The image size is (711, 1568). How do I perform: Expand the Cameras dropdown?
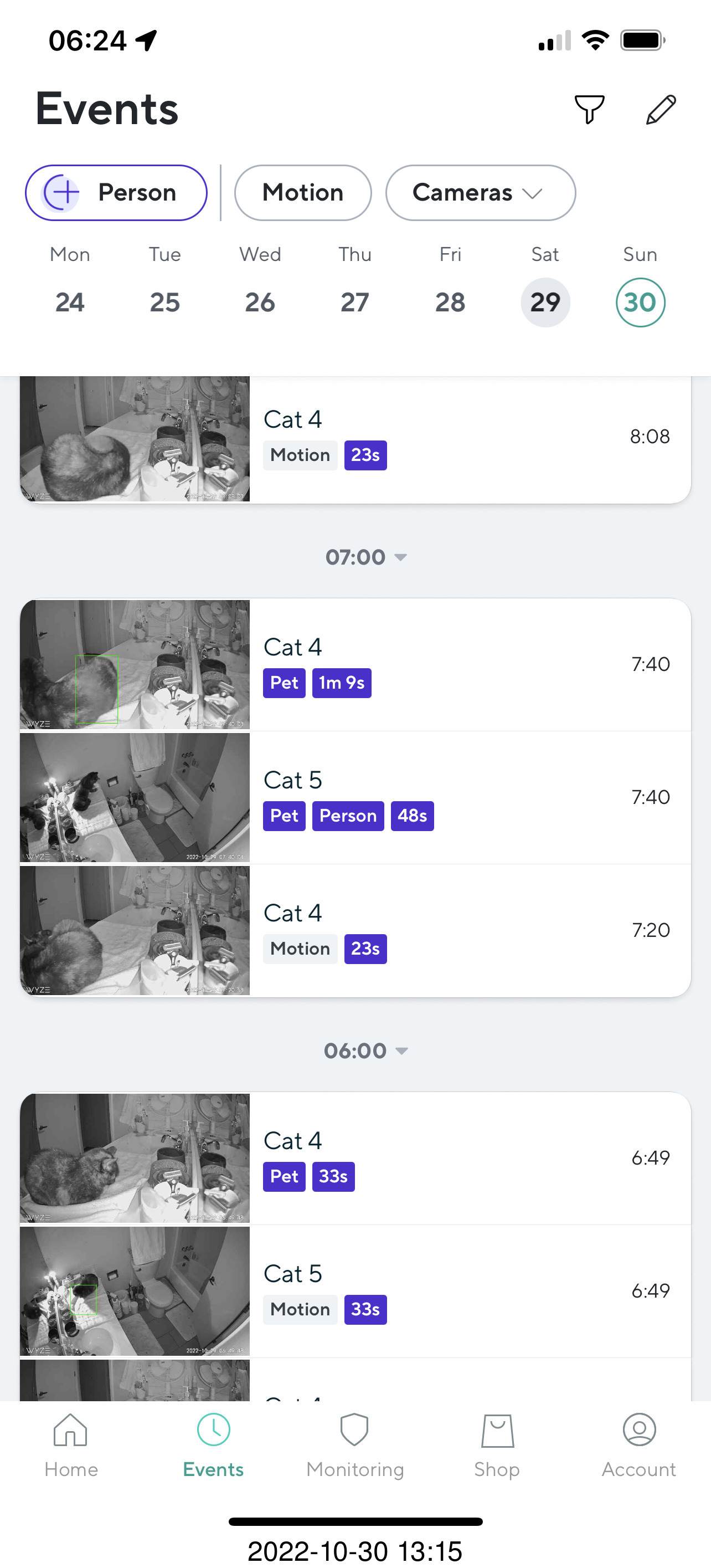coord(480,193)
